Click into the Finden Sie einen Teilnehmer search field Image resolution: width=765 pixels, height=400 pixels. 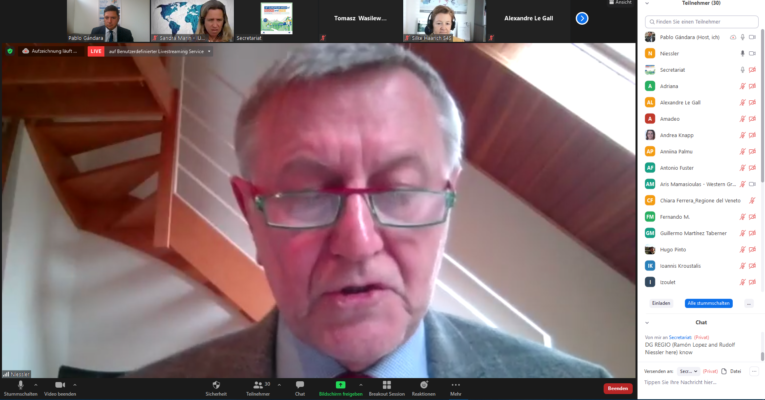point(702,21)
